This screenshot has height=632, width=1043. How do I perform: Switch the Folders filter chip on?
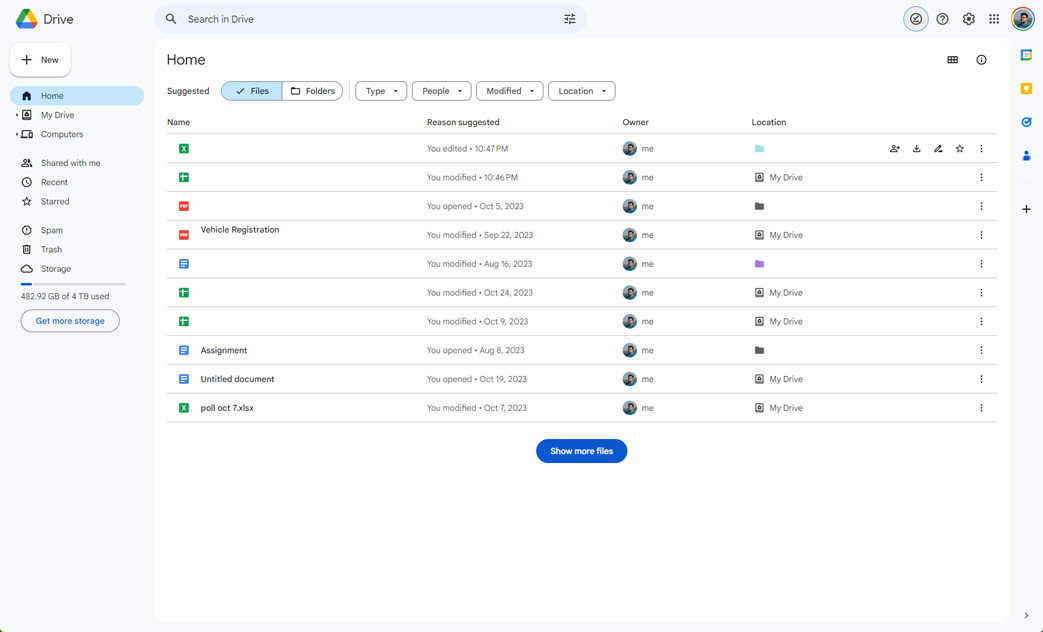312,90
